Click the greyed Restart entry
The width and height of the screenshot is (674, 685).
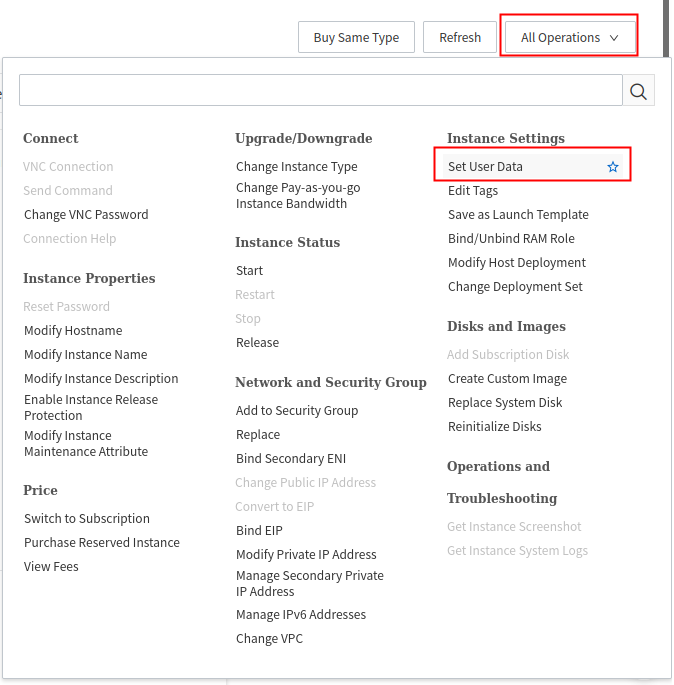click(x=255, y=294)
